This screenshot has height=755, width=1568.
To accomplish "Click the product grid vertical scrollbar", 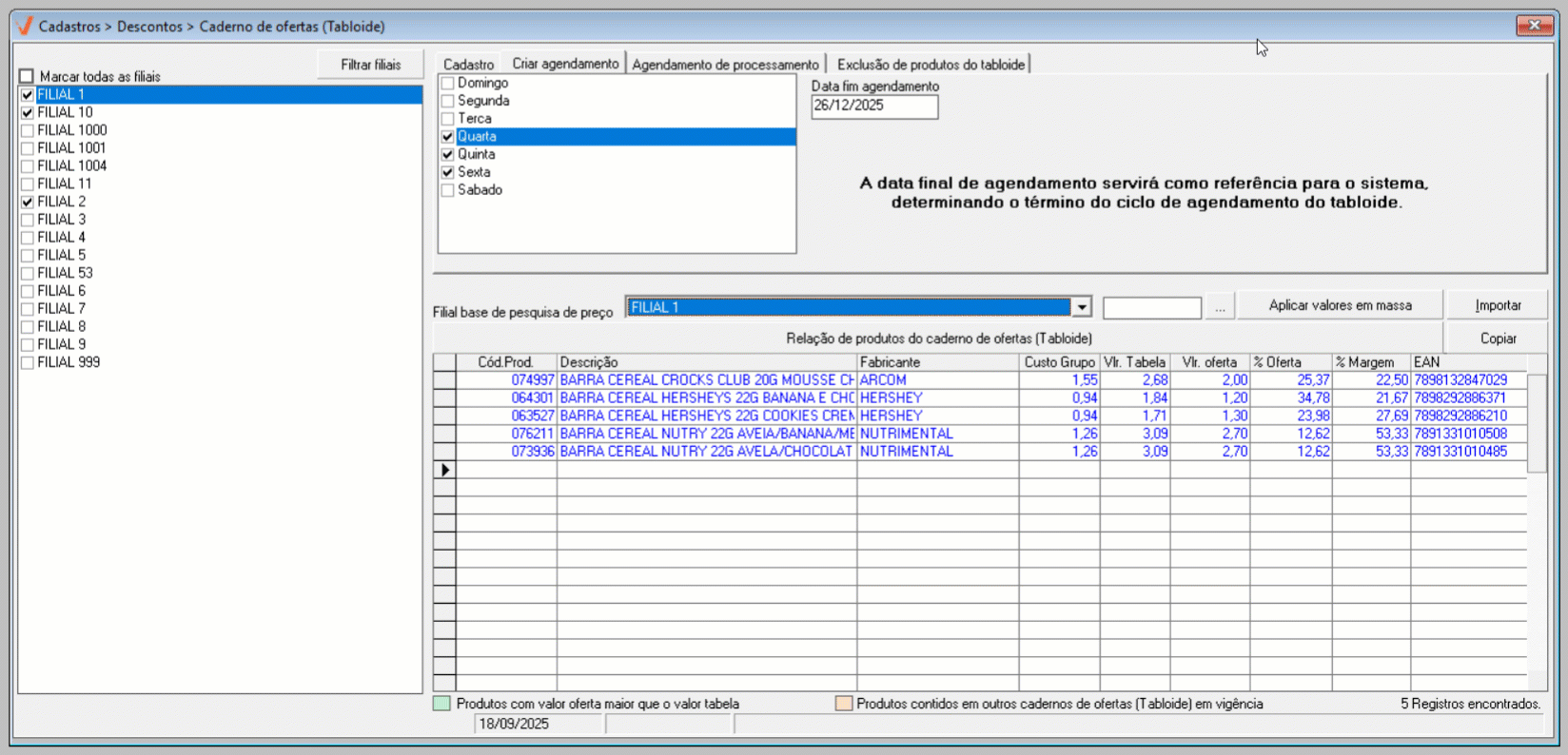I will pyautogui.click(x=1536, y=523).
